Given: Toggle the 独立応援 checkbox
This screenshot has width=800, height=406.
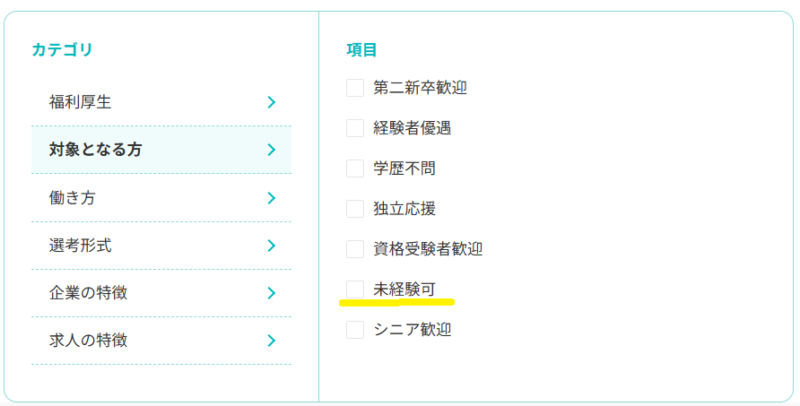Looking at the screenshot, I should [355, 209].
